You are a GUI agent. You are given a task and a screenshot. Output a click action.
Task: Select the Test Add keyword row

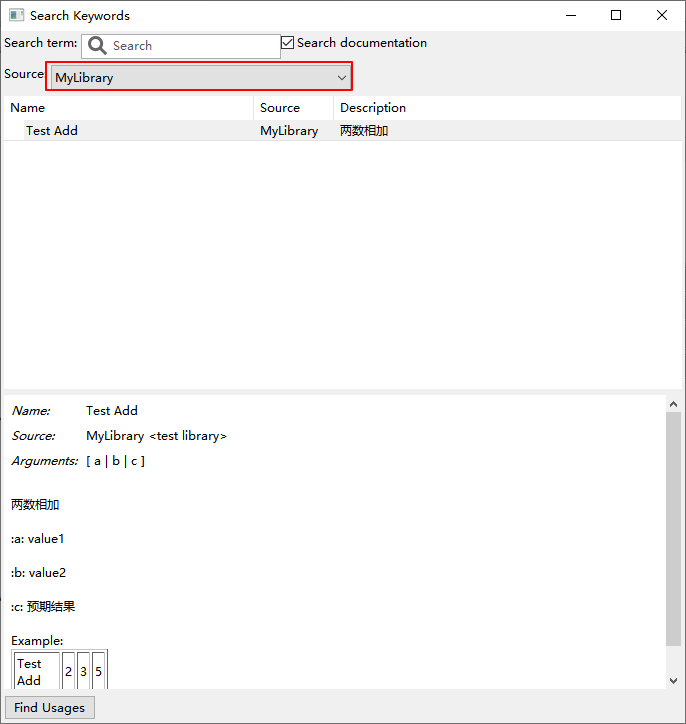[x=343, y=131]
